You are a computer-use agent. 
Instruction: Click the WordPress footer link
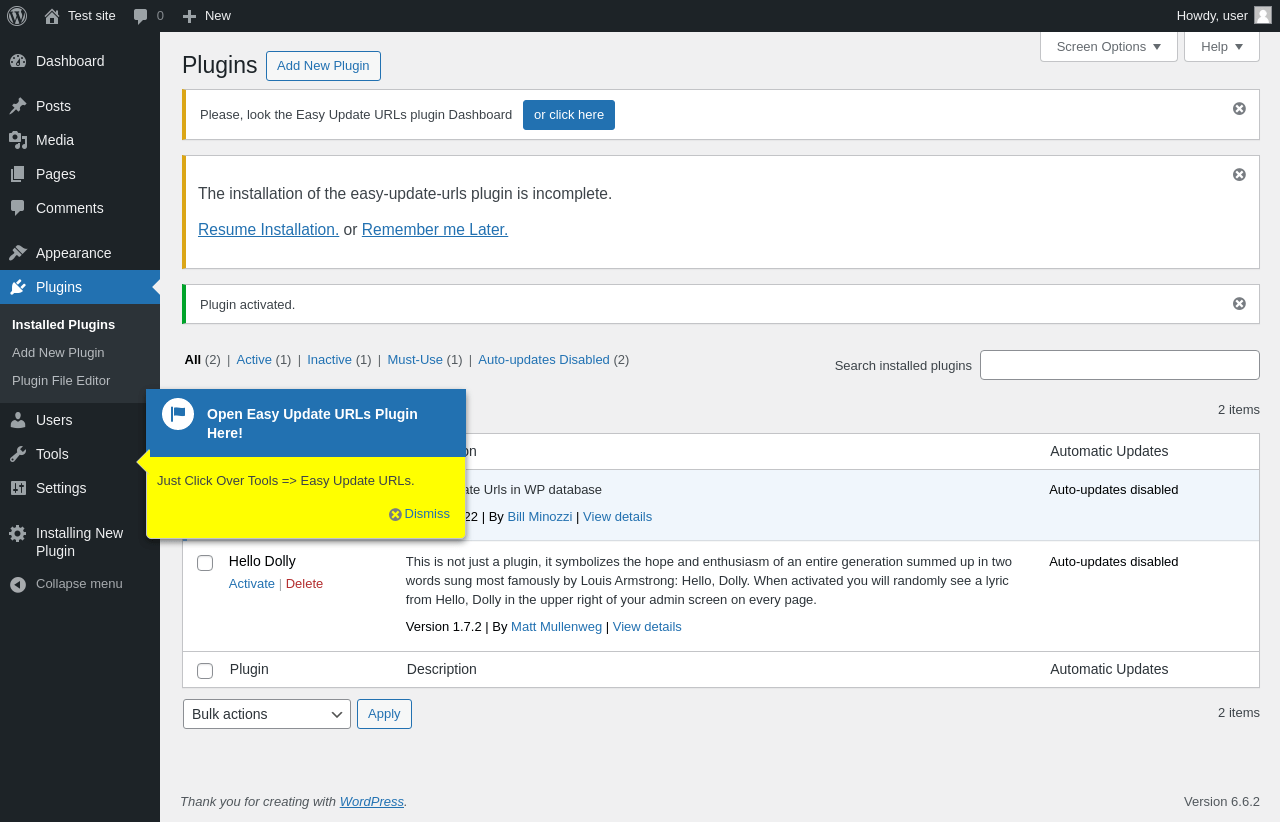(372, 802)
